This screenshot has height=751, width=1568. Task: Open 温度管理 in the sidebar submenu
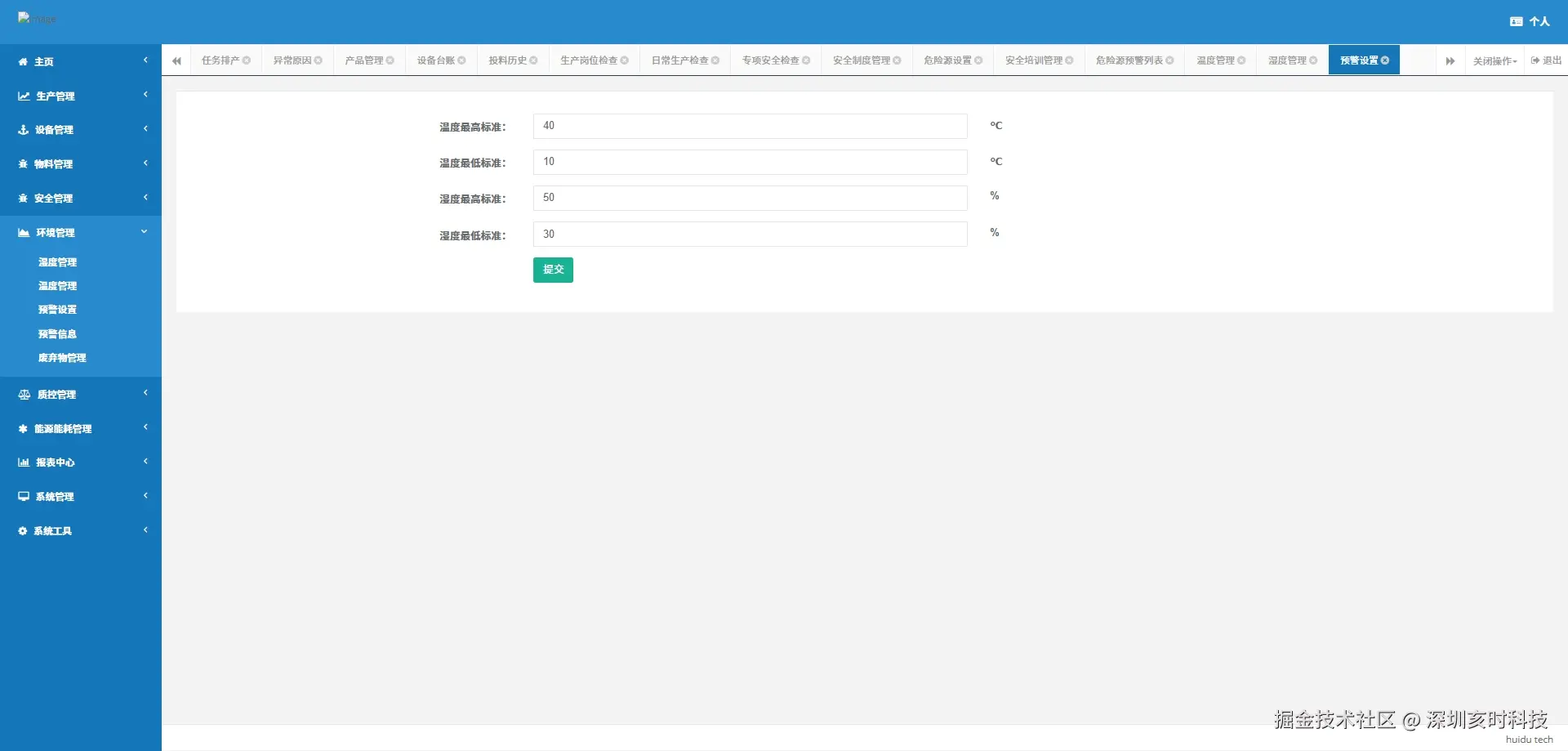(x=57, y=286)
